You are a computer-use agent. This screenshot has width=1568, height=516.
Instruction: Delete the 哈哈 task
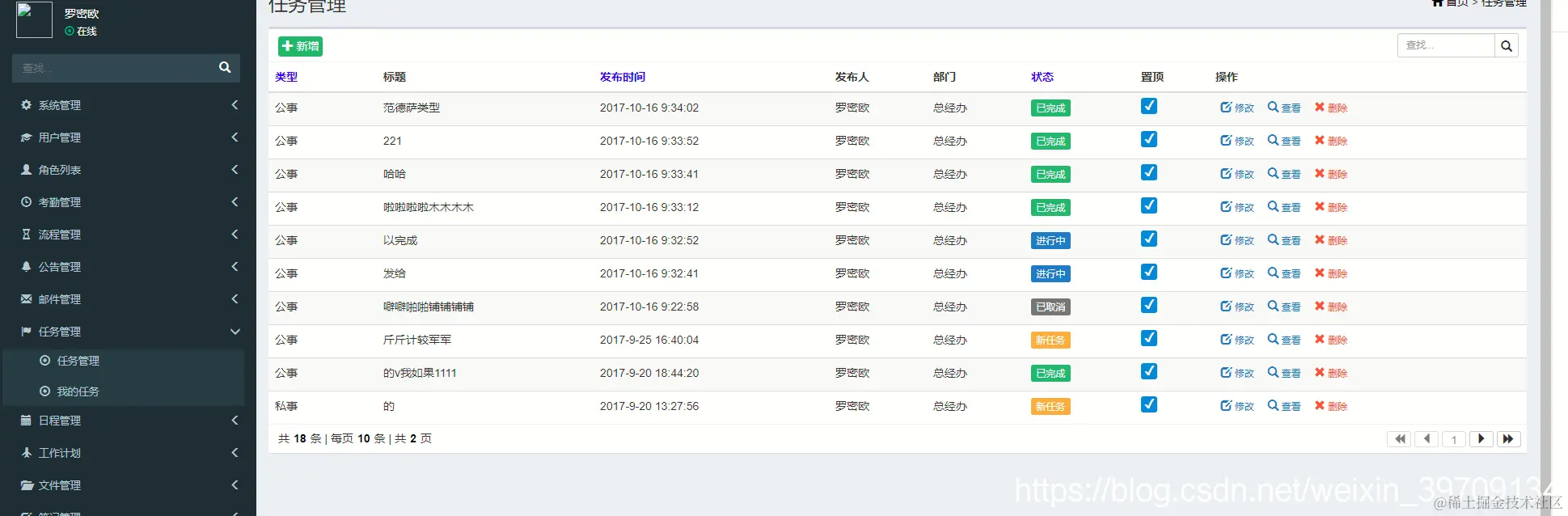click(x=1331, y=174)
